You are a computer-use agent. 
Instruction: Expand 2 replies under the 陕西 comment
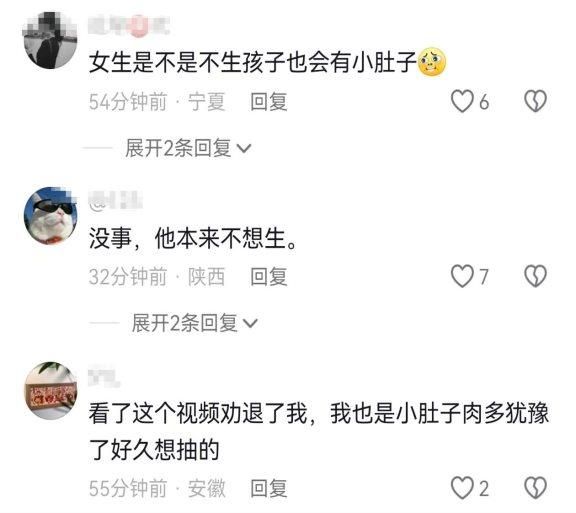coord(195,323)
